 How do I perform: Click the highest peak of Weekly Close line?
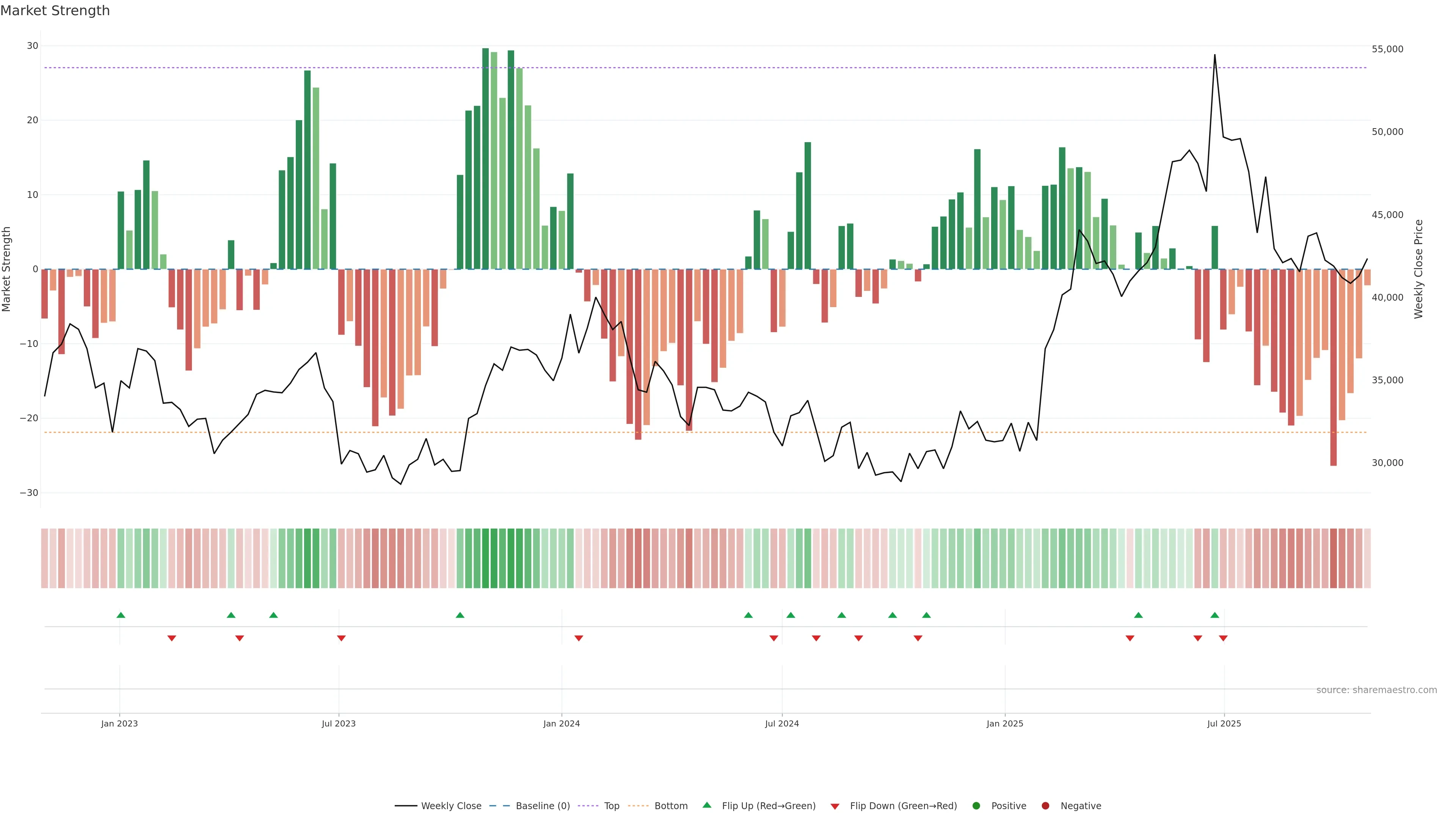point(1214,55)
